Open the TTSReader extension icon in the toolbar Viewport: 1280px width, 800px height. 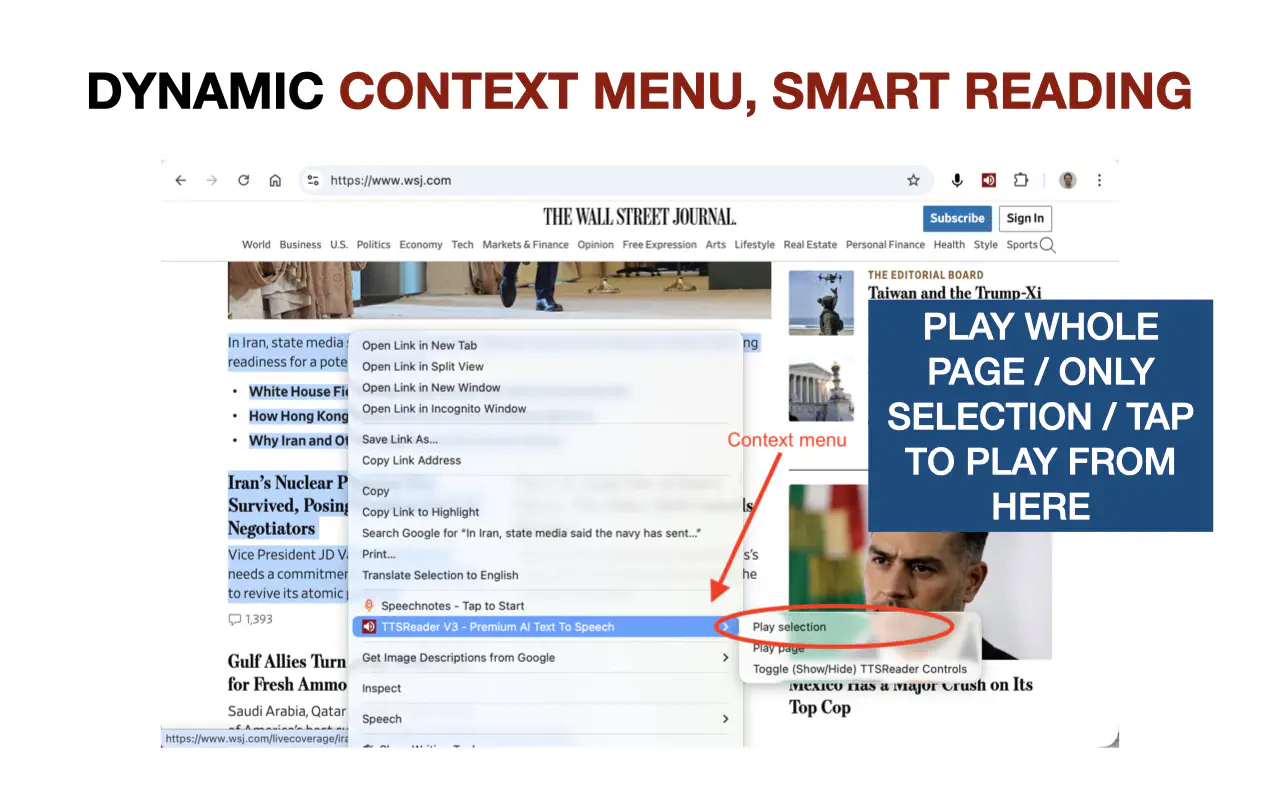988,180
